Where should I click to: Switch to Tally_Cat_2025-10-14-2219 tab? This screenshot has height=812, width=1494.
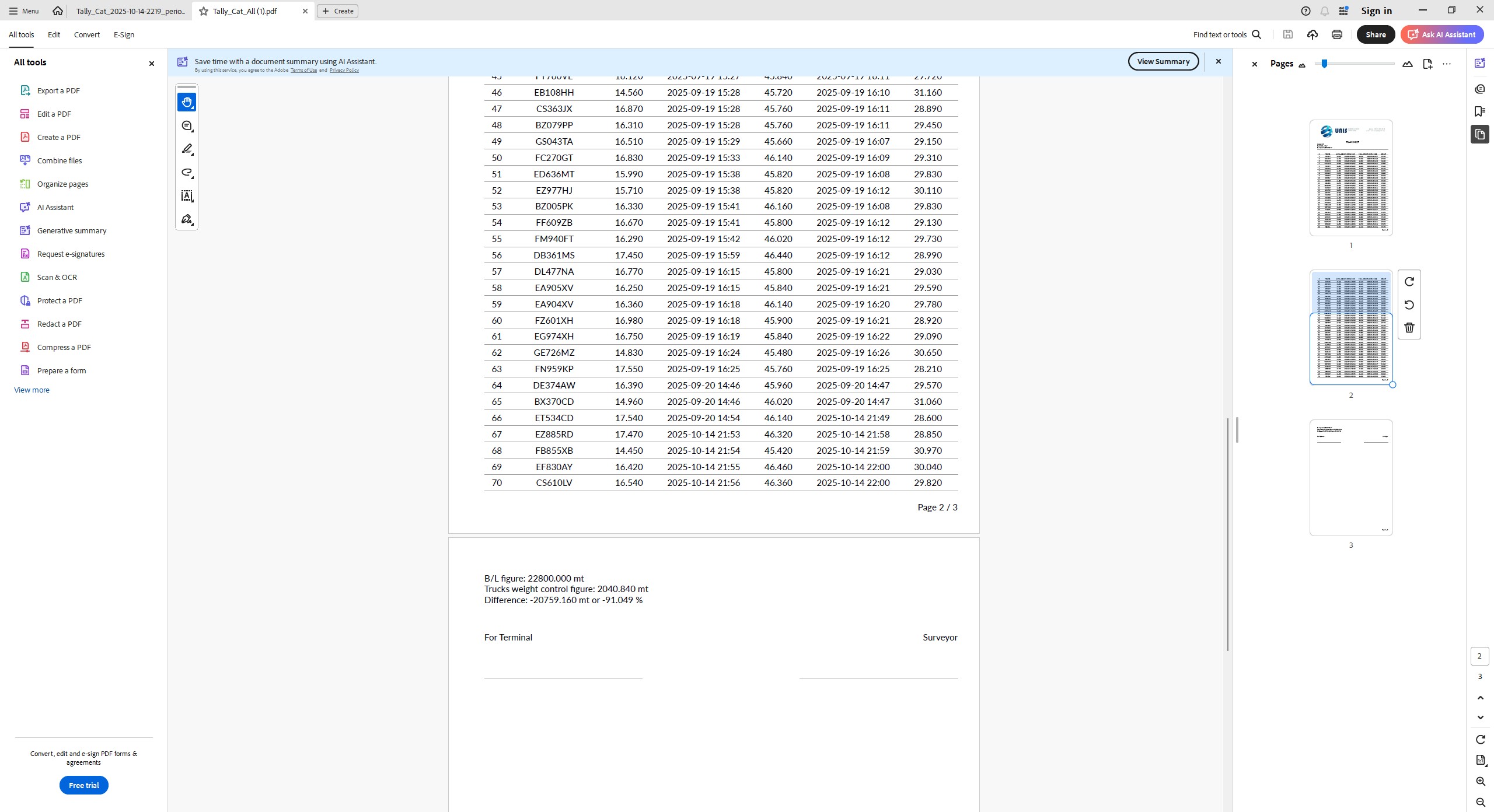coord(130,11)
